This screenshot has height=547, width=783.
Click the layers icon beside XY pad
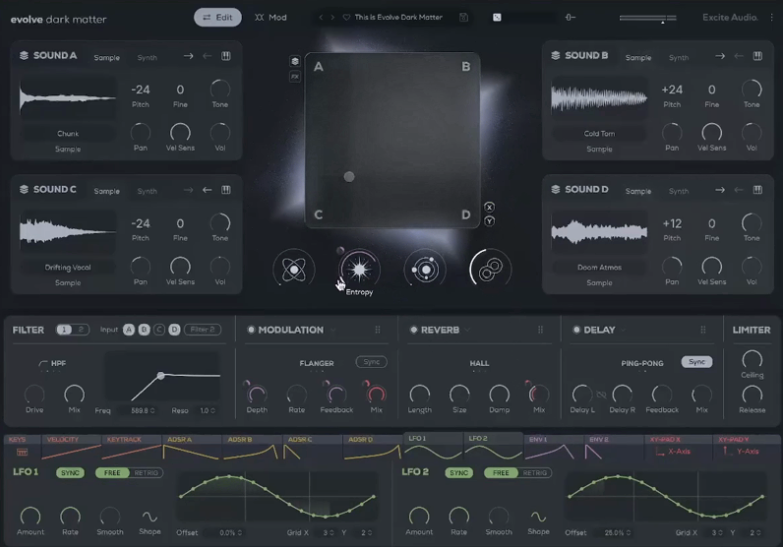pyautogui.click(x=295, y=61)
